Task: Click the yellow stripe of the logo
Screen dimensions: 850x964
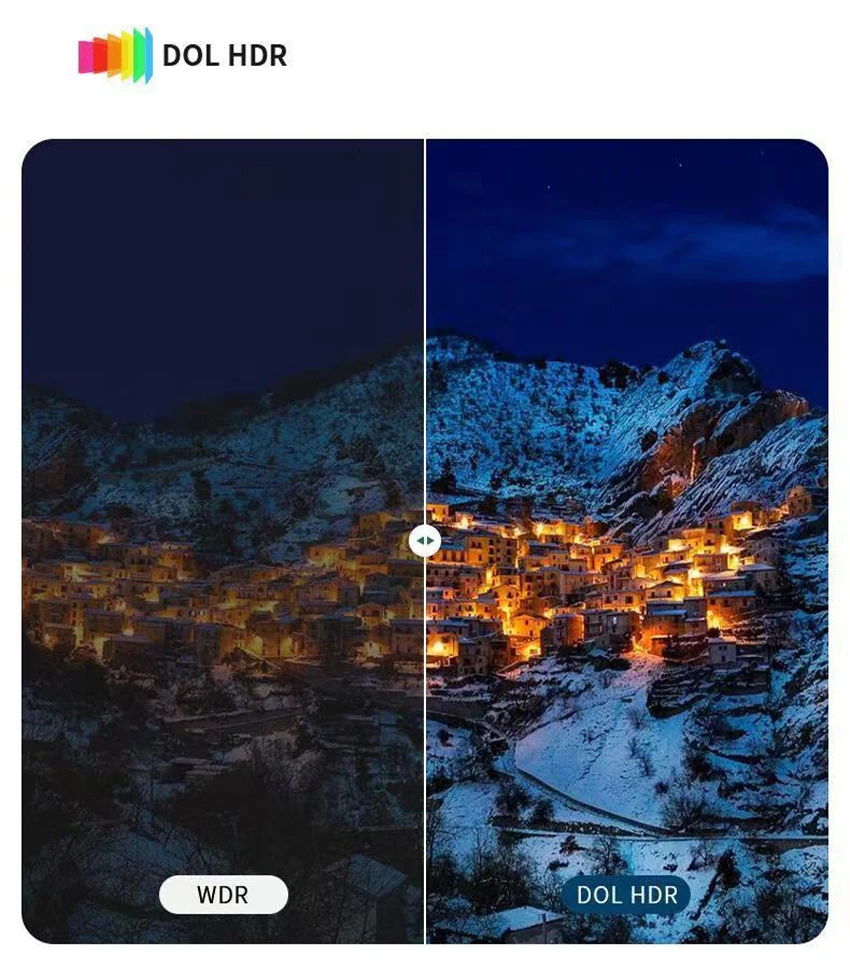Action: [x=127, y=55]
